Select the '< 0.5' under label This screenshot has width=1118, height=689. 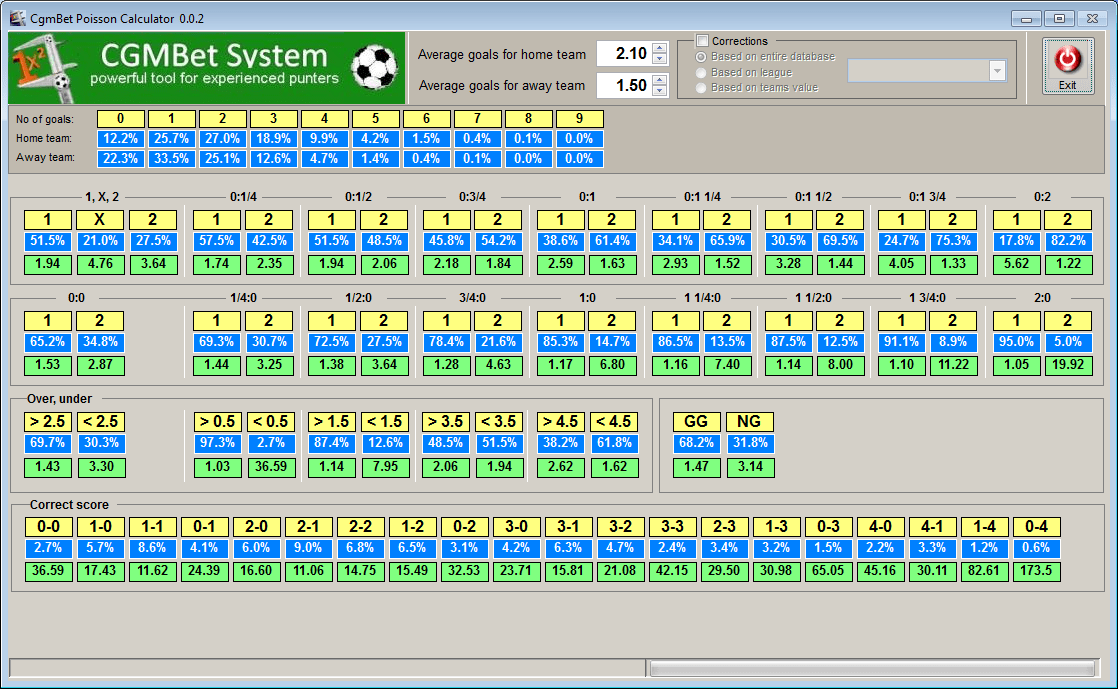pos(271,422)
